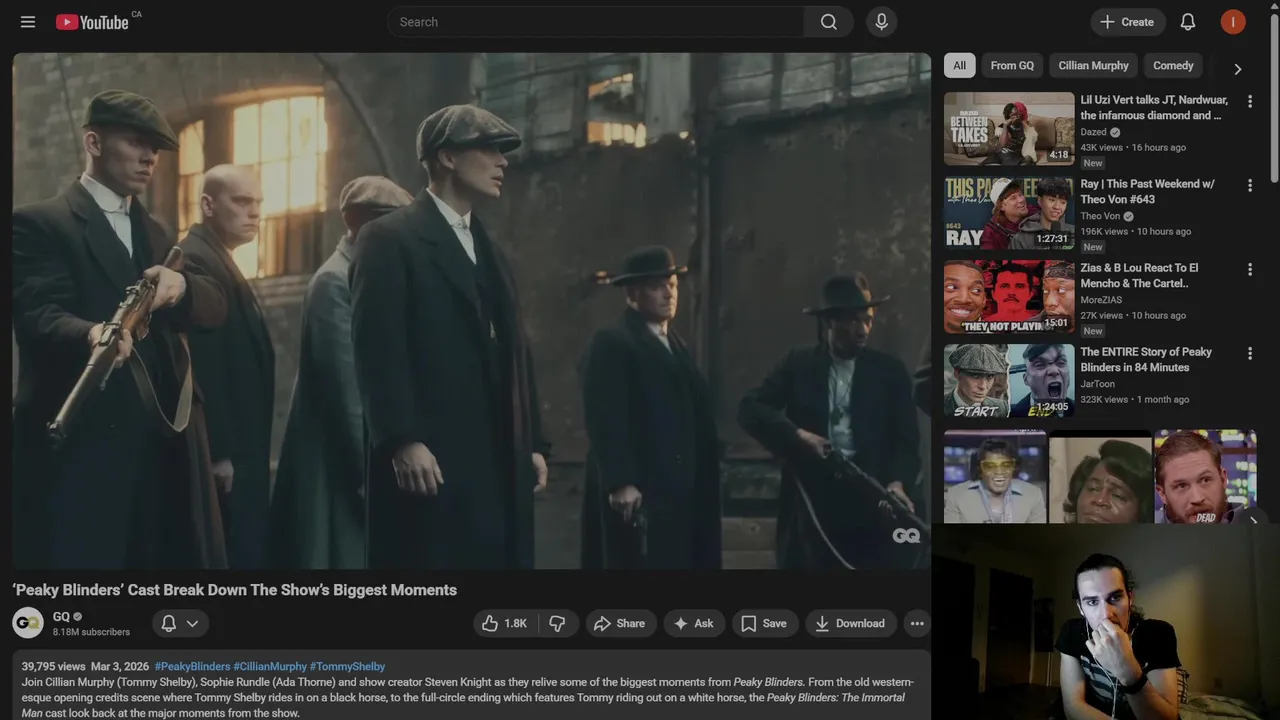Open the account avatar menu

coord(1233,22)
